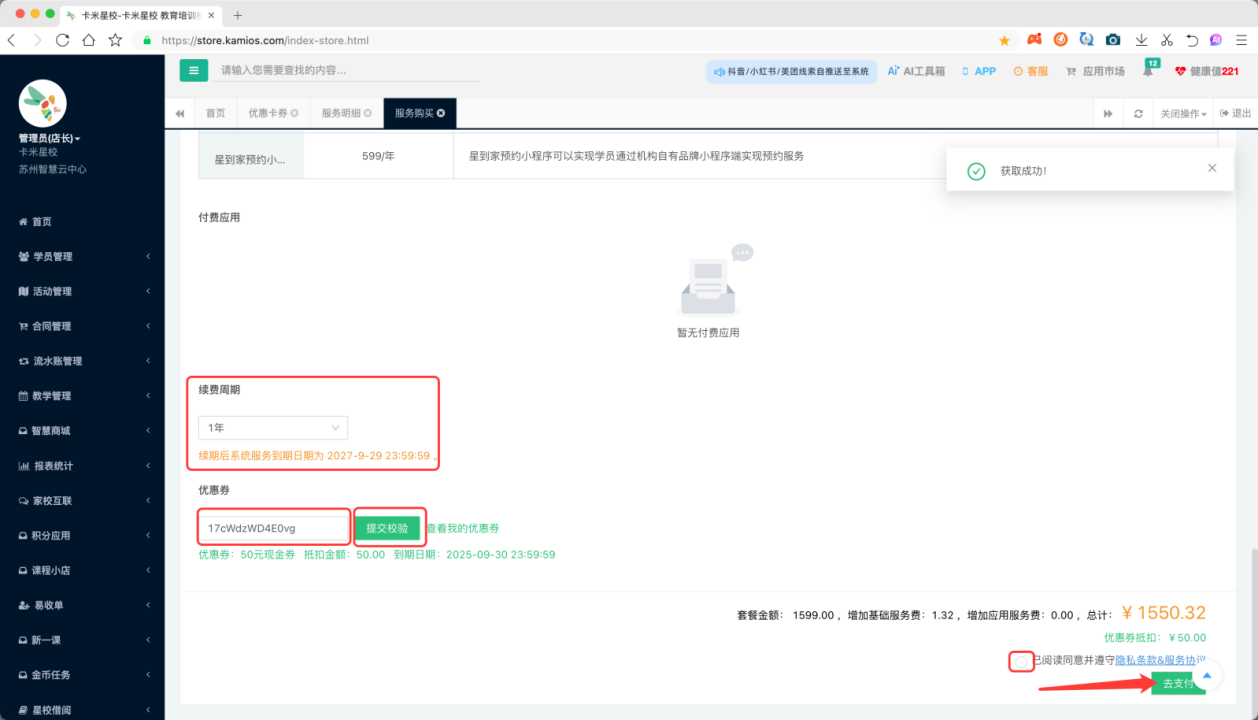Viewport: 1258px width, 720px height.
Task: Open the 查看我的优惠券 link
Action: pyautogui.click(x=463, y=528)
